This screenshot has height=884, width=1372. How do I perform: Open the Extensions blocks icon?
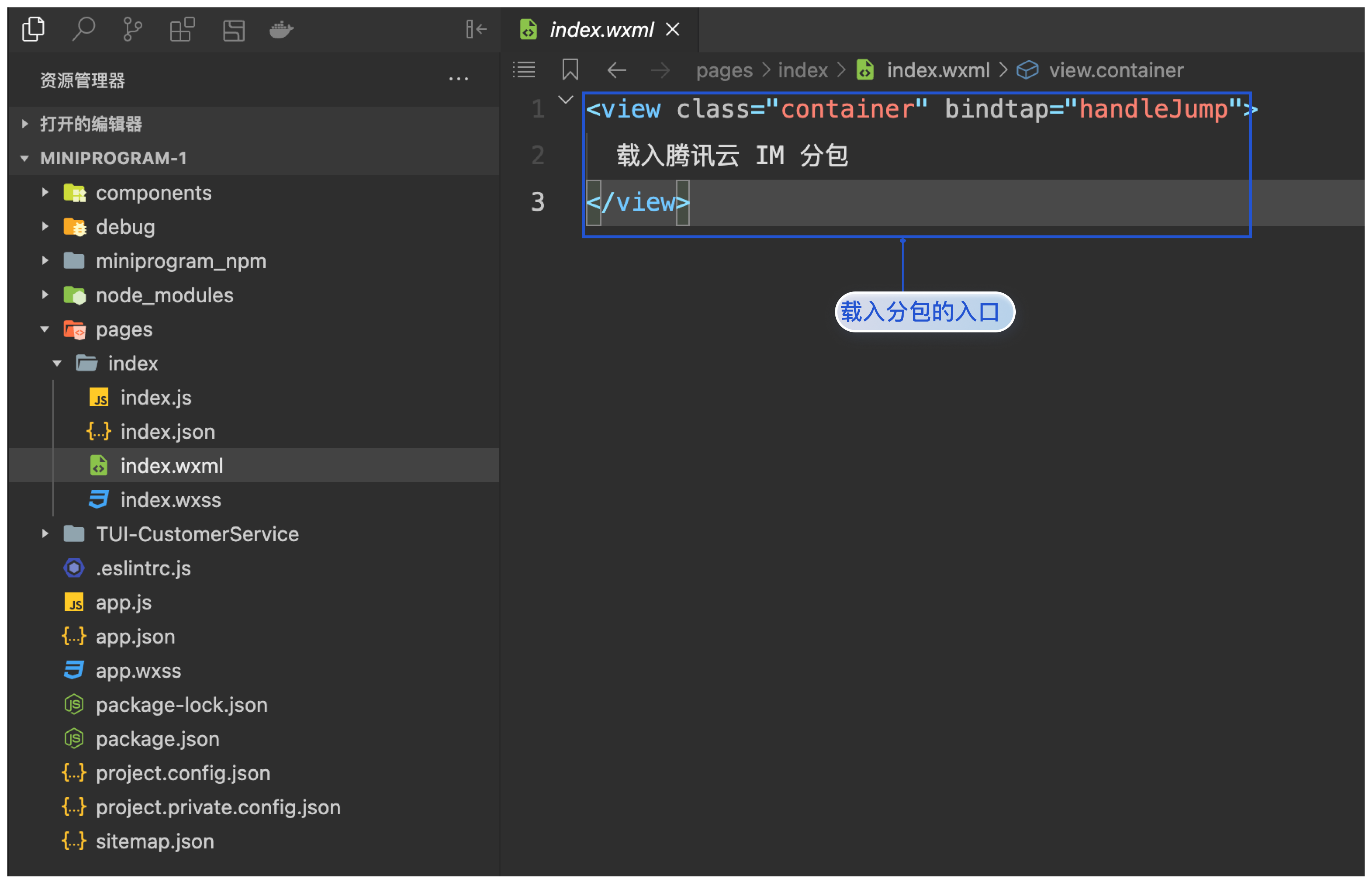(x=183, y=29)
